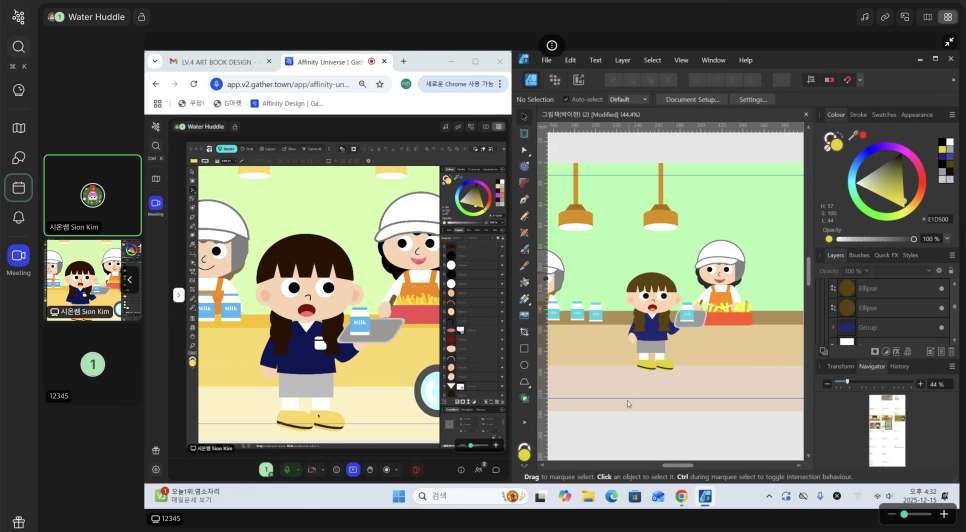Click the Document Setup button
The image size is (966, 532).
[692, 99]
